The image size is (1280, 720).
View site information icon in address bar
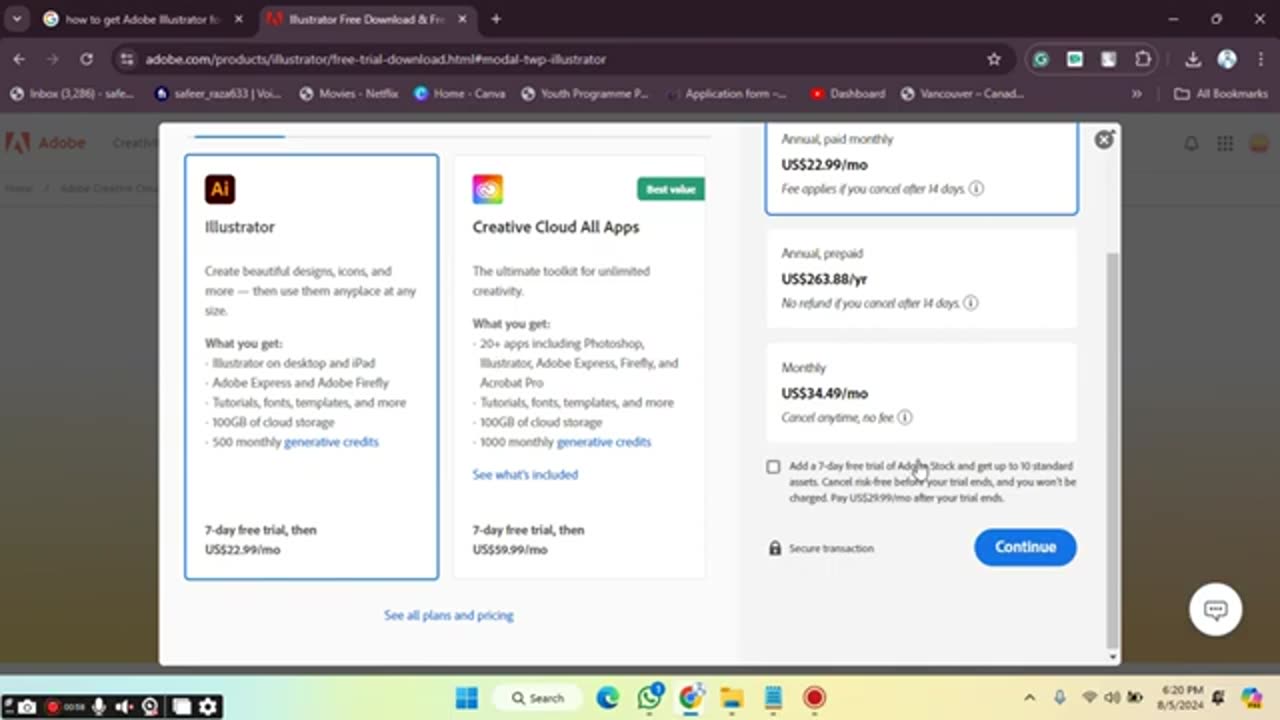(x=126, y=59)
